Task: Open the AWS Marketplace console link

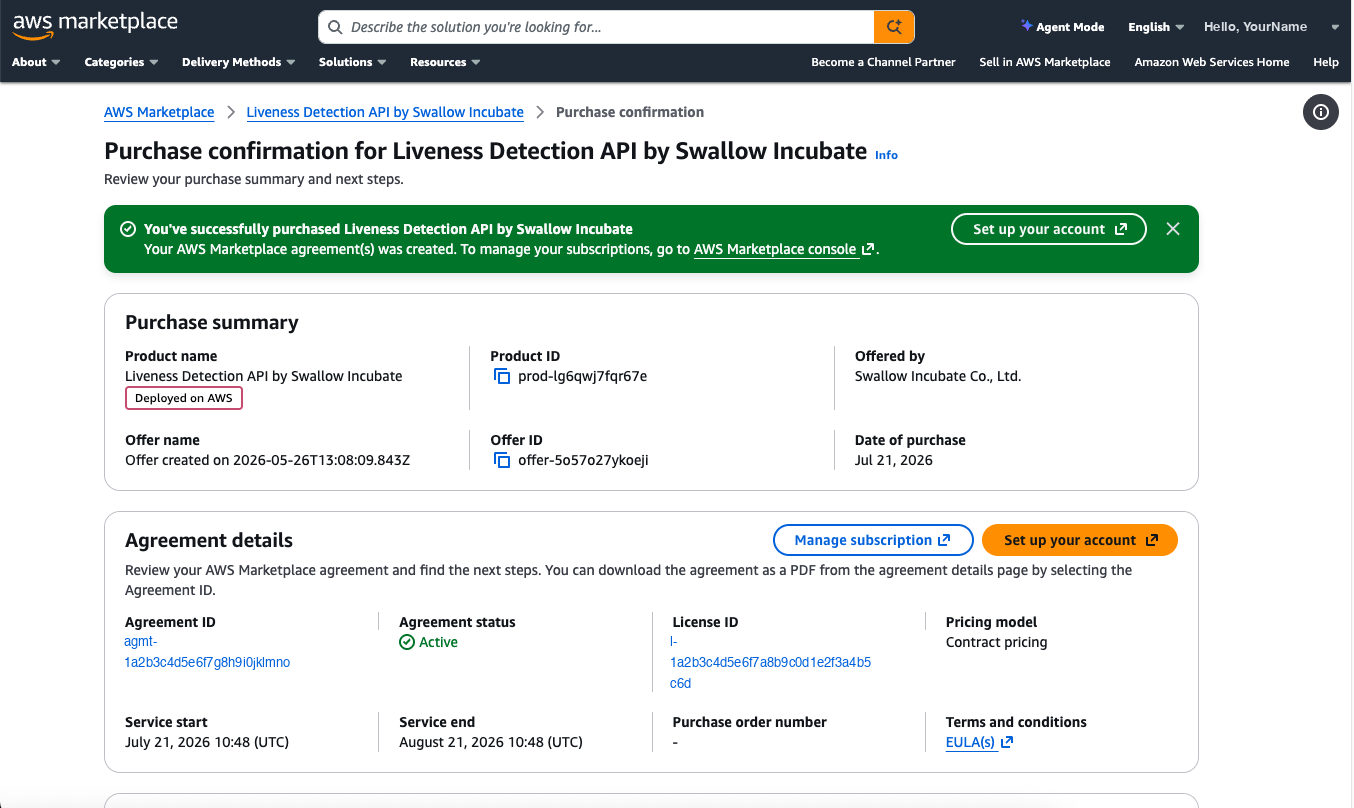Action: tap(784, 249)
